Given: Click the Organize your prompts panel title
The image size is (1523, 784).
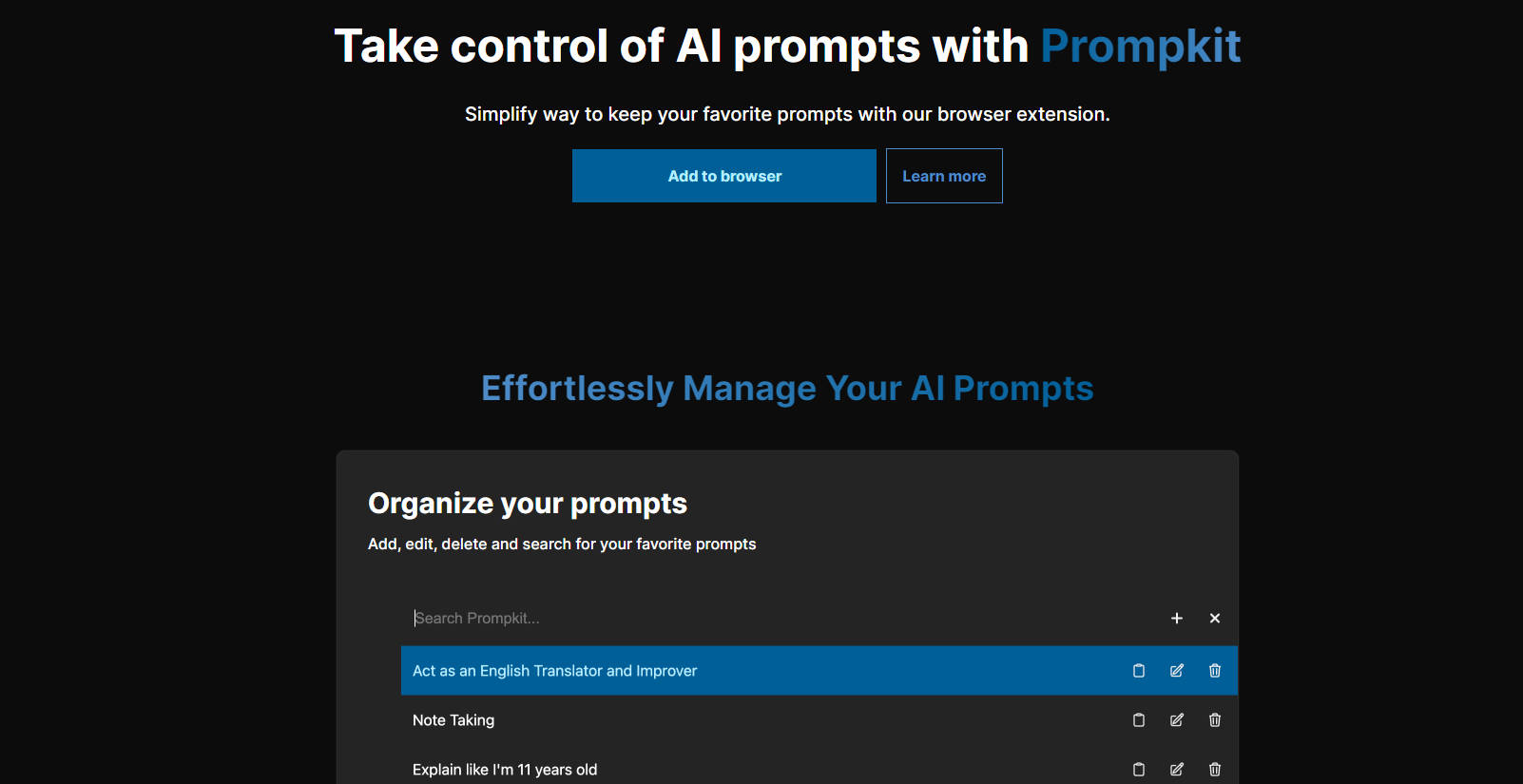Looking at the screenshot, I should click(x=527, y=503).
